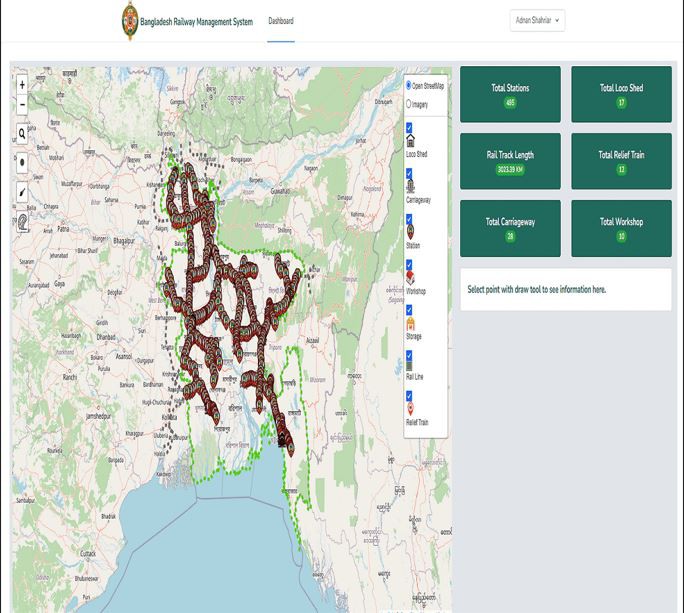Select the draw point marker tool

tap(22, 163)
